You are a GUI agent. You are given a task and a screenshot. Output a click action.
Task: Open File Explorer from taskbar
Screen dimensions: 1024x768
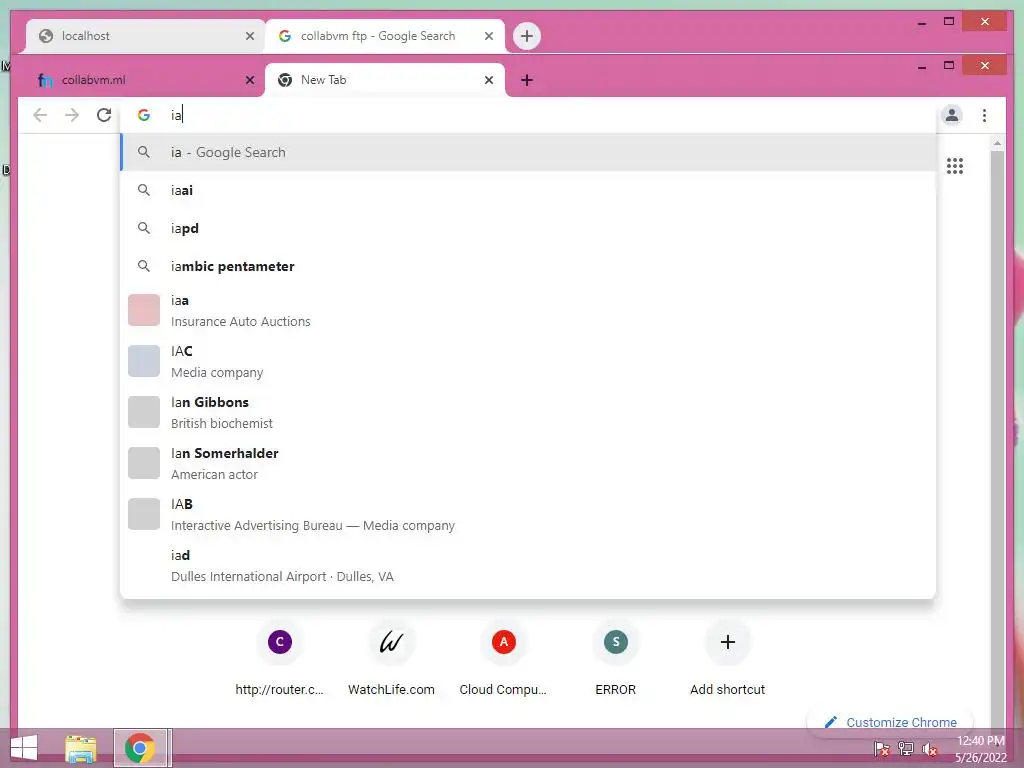81,748
